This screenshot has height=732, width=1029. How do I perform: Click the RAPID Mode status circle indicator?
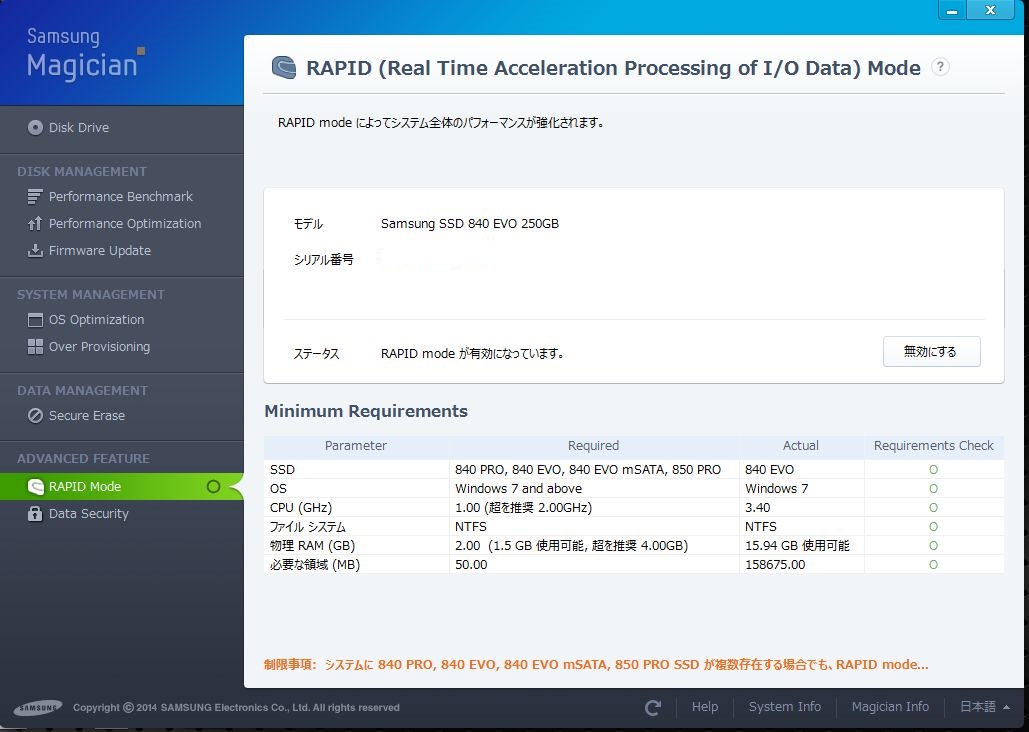[213, 486]
